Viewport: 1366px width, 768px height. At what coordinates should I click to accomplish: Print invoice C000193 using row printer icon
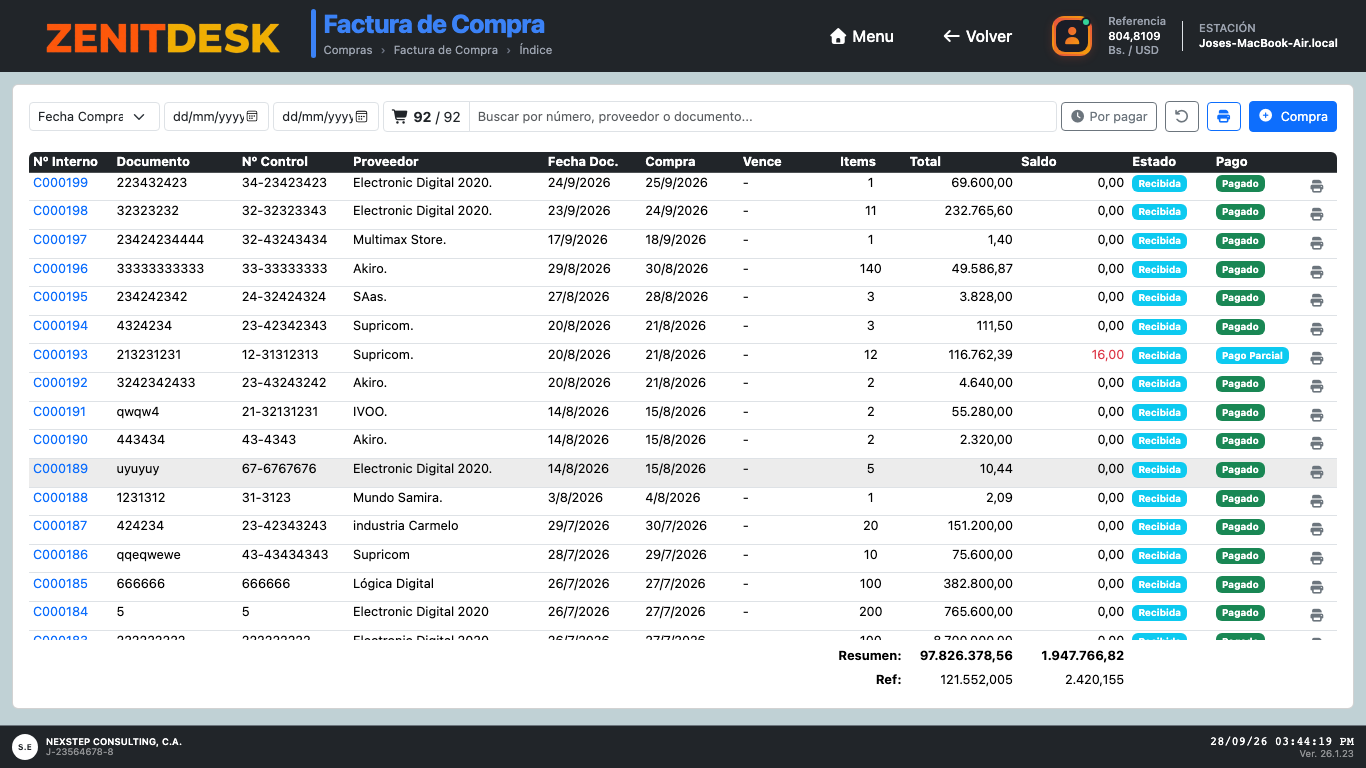[1316, 358]
